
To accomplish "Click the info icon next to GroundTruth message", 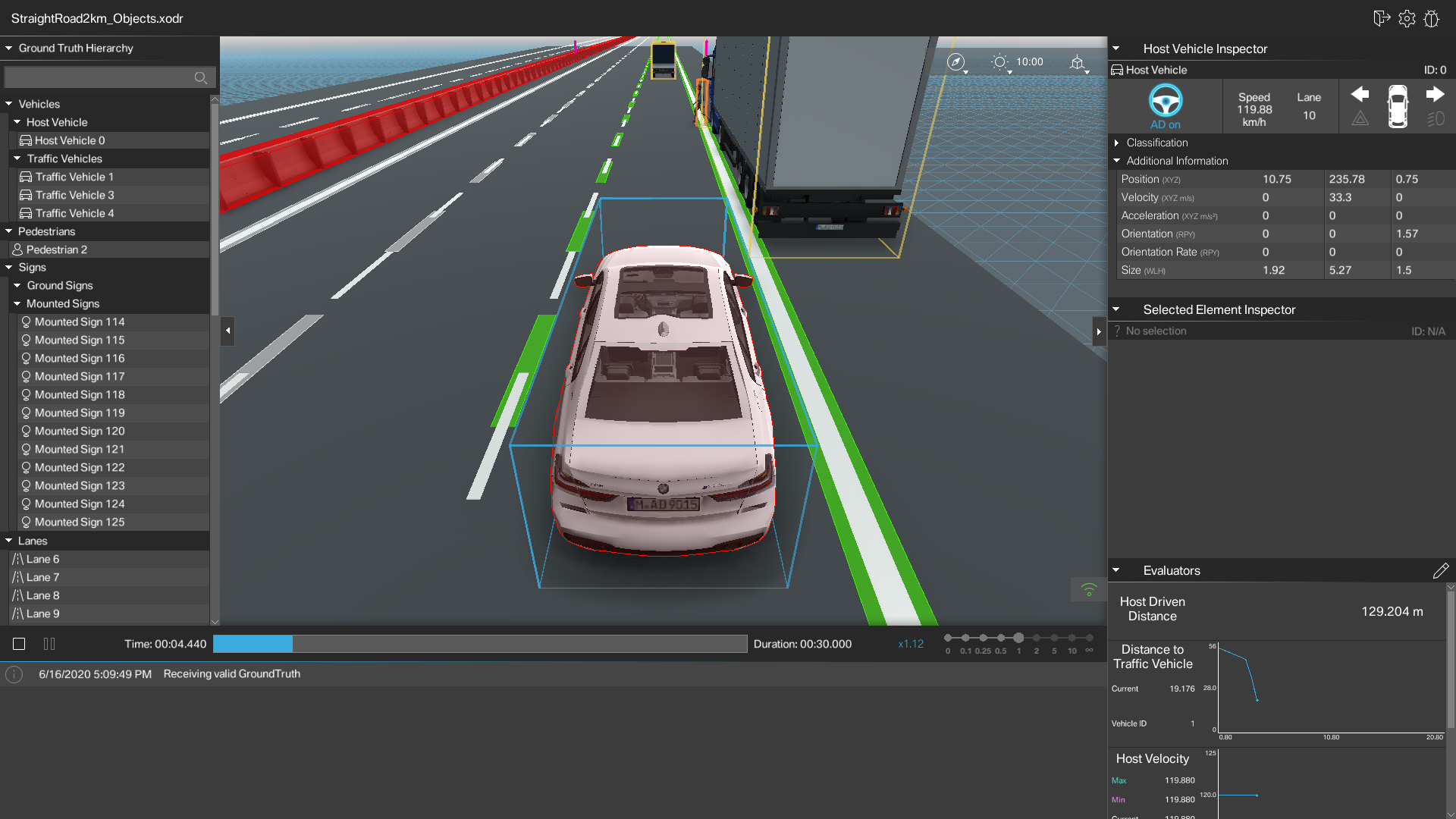I will [14, 674].
